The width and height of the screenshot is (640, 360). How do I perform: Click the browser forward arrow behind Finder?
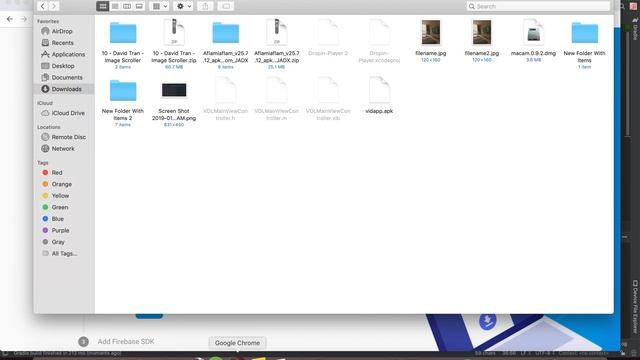click(x=24, y=19)
